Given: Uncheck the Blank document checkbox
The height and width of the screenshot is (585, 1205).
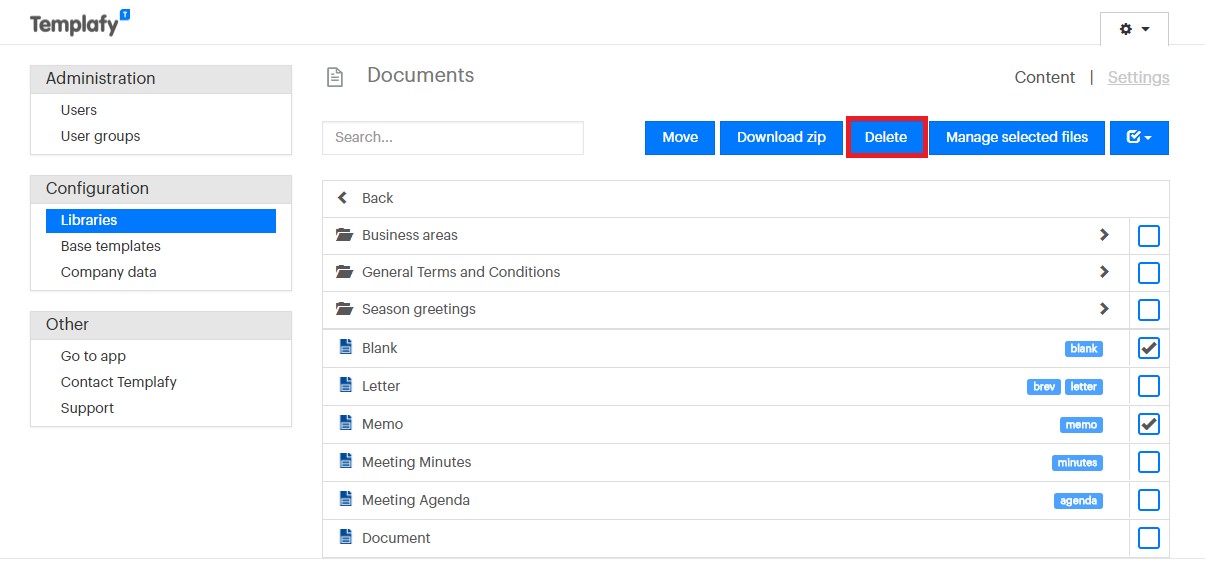Looking at the screenshot, I should click(1149, 348).
